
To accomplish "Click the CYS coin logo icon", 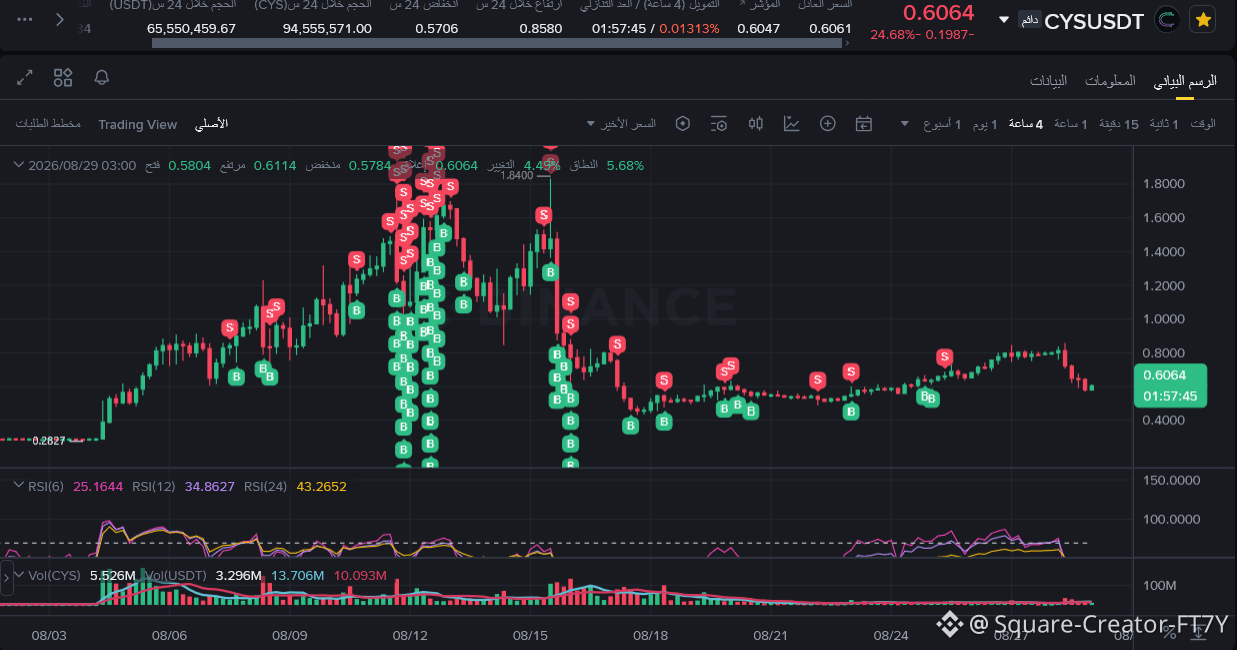I will 1166,20.
